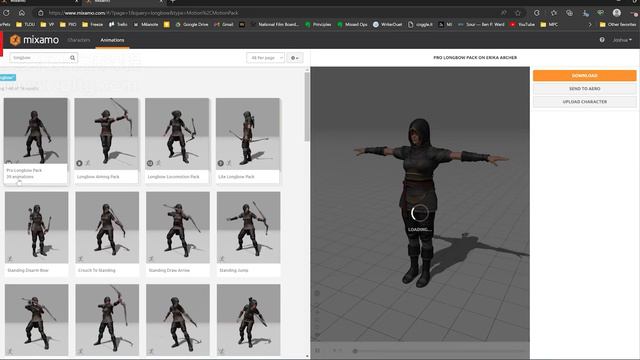Open the browser collections icon
The height and width of the screenshot is (360, 640).
point(569,13)
